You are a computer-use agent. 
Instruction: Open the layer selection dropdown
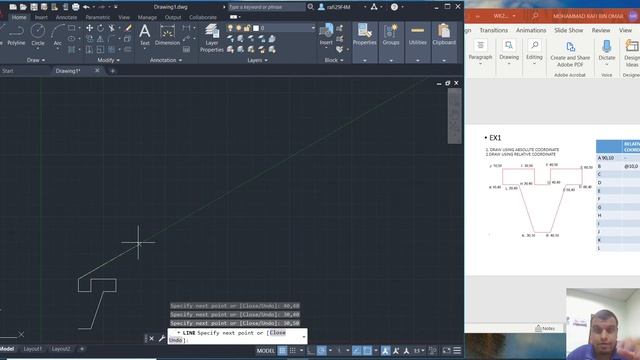pyautogui.click(x=313, y=28)
